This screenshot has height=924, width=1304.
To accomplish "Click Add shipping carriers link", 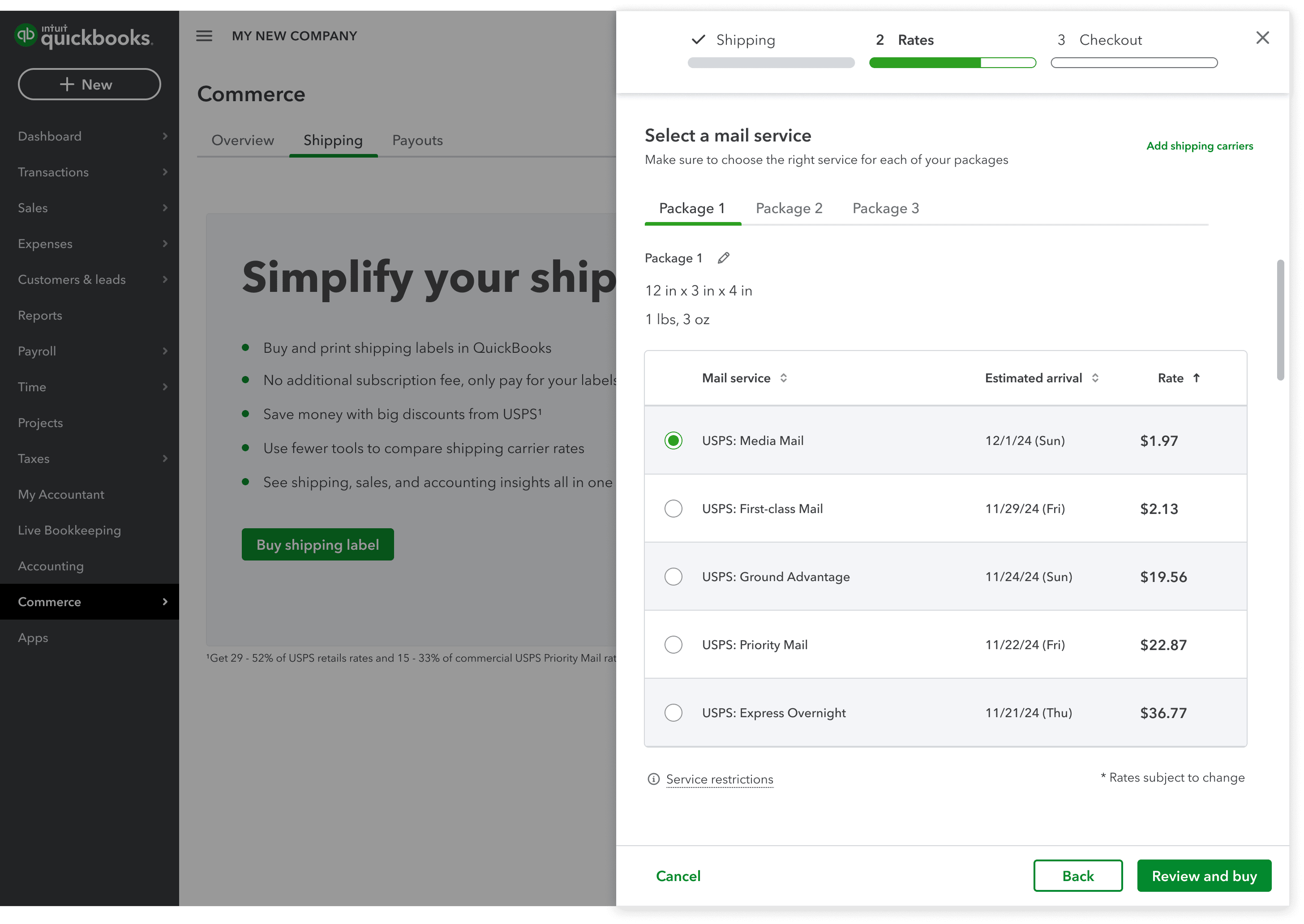I will tap(1200, 145).
